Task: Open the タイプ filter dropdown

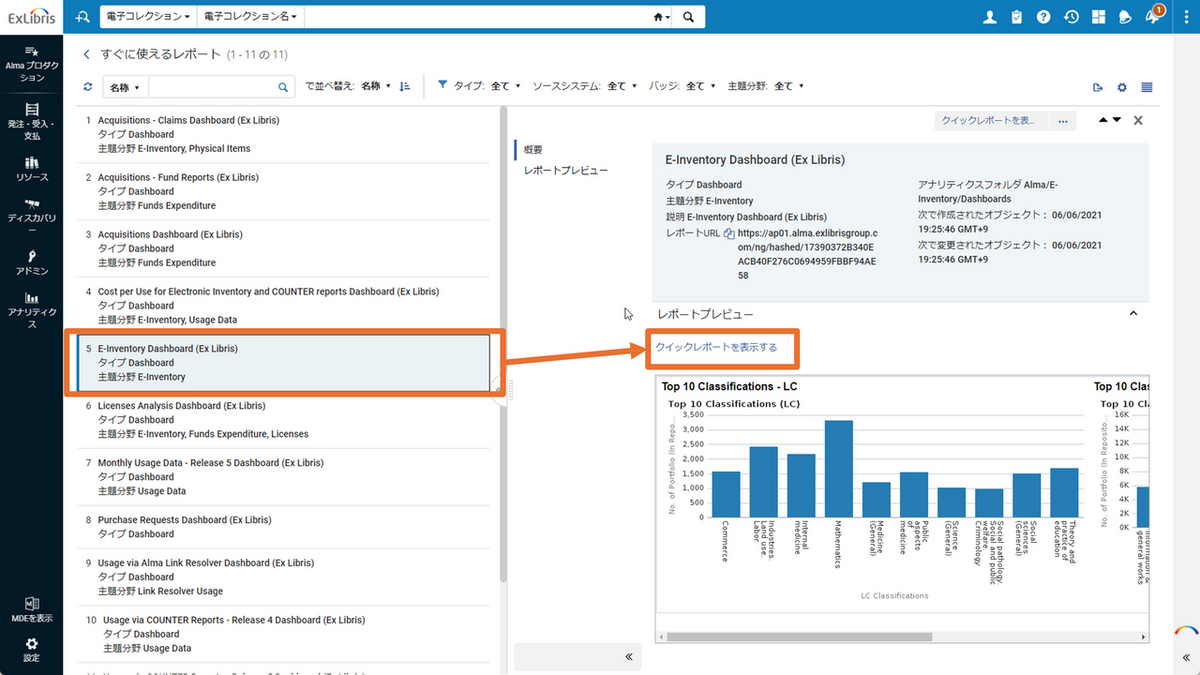Action: [x=504, y=87]
